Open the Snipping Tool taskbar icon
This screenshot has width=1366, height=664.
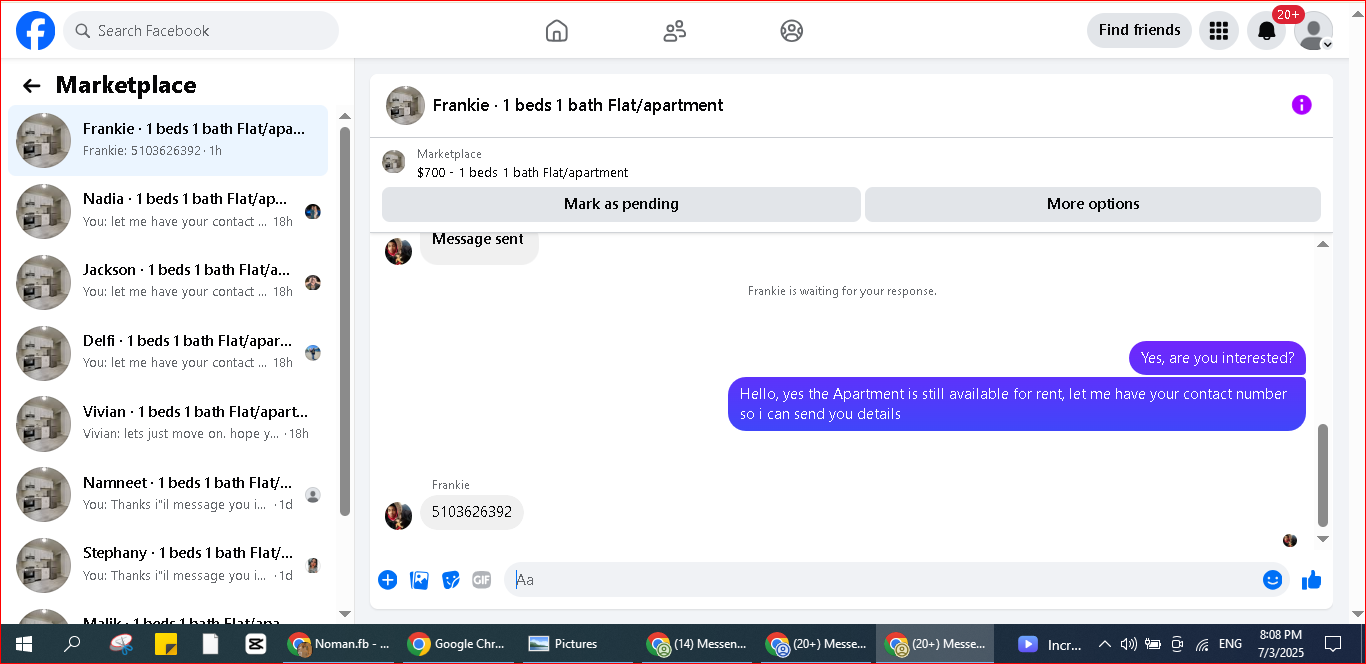tap(120, 644)
